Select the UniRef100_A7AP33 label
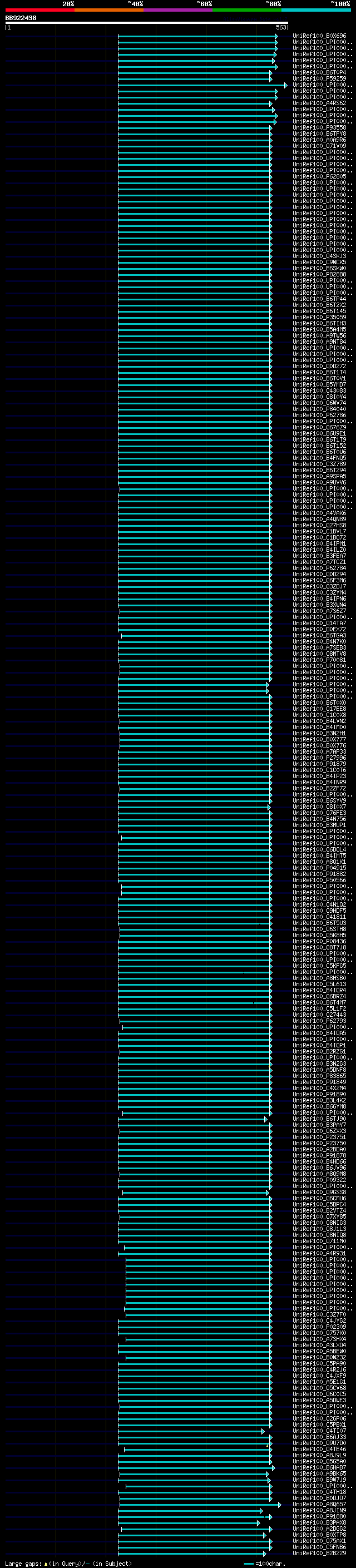This screenshot has height=1568, width=356. coord(319,752)
